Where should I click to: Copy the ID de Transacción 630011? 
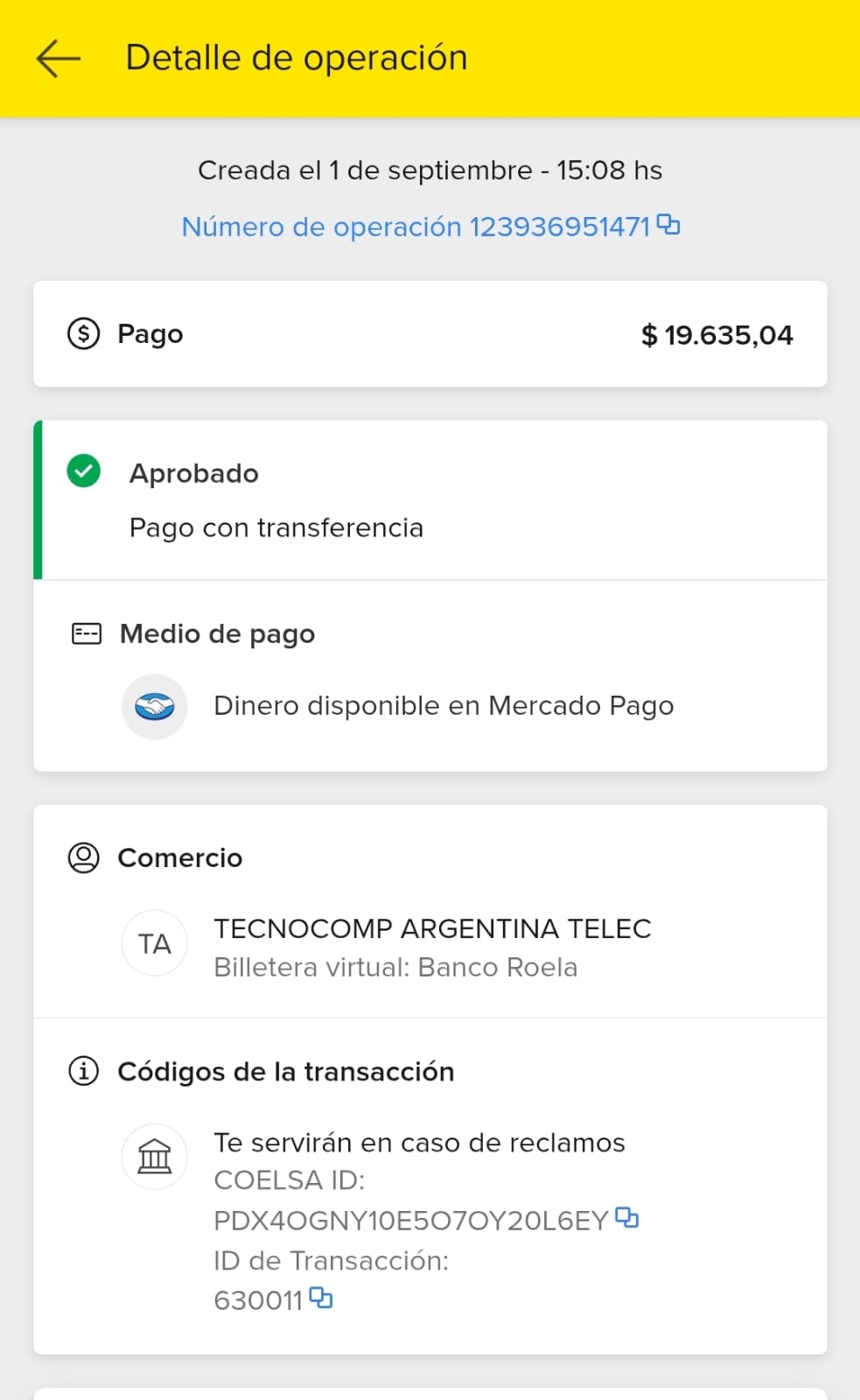321,1298
